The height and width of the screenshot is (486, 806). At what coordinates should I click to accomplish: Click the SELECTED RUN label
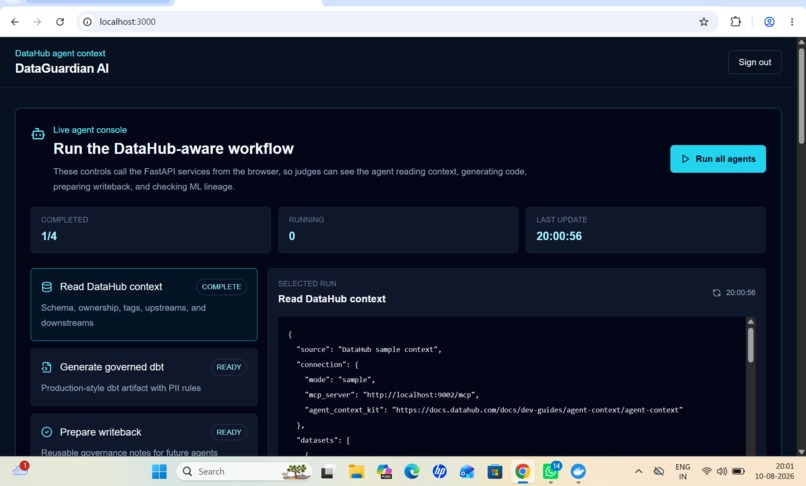coord(307,284)
